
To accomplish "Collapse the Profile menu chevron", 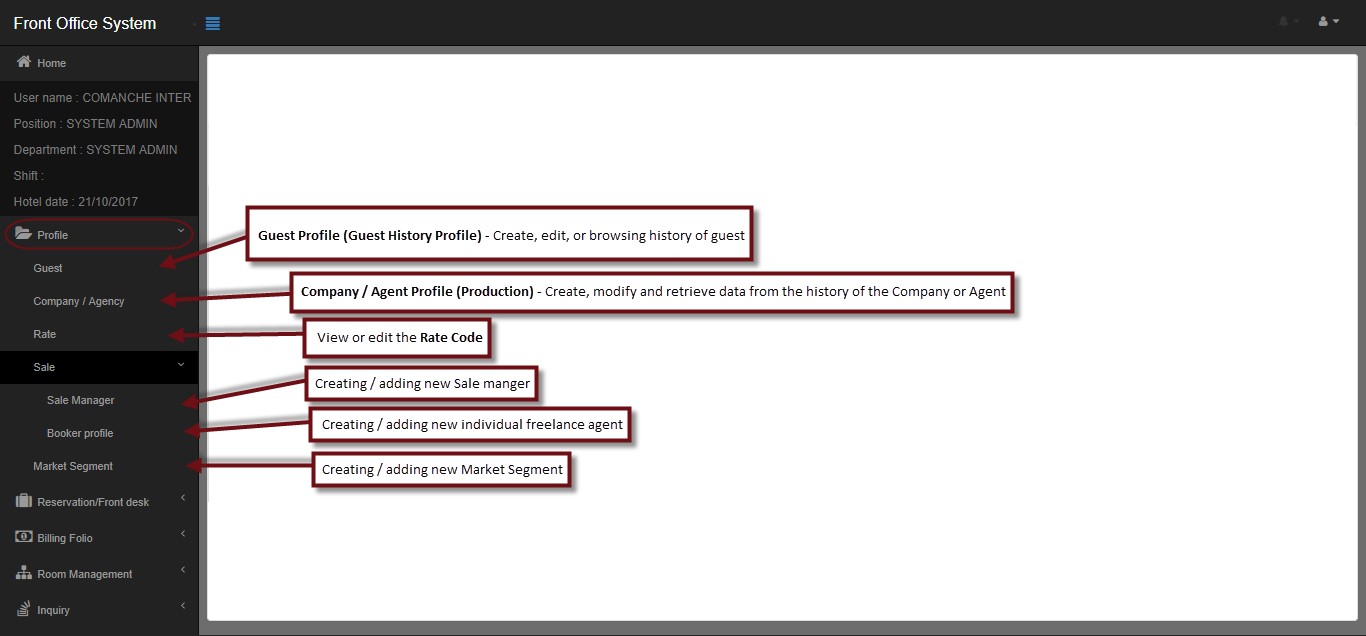I will 181,232.
